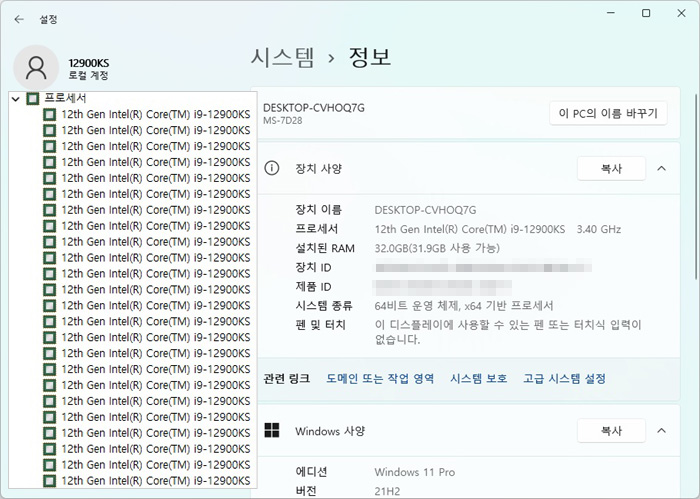
Task: Click the info icon beside 장치 사양
Action: point(271,169)
